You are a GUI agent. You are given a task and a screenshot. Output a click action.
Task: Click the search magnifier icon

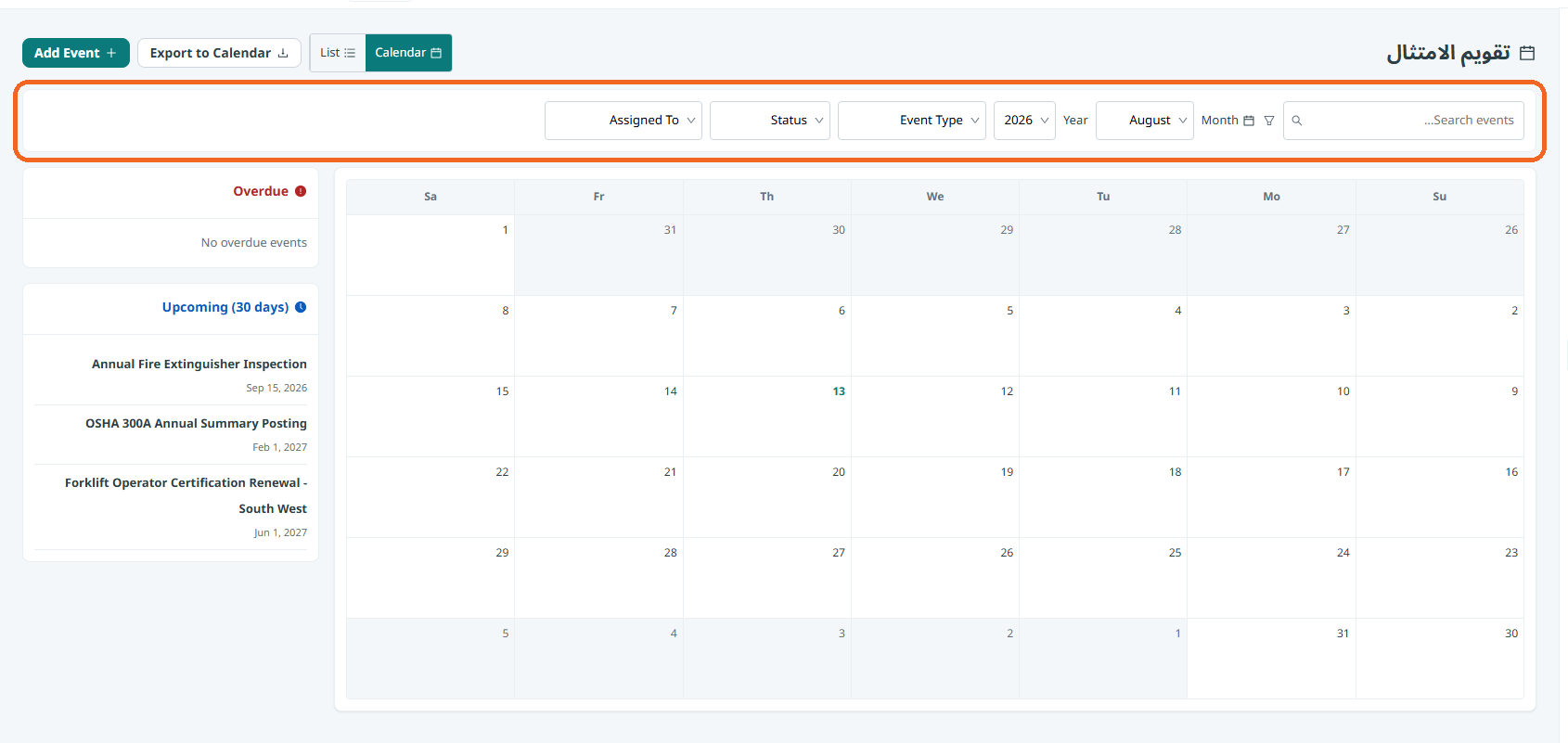pyautogui.click(x=1297, y=121)
